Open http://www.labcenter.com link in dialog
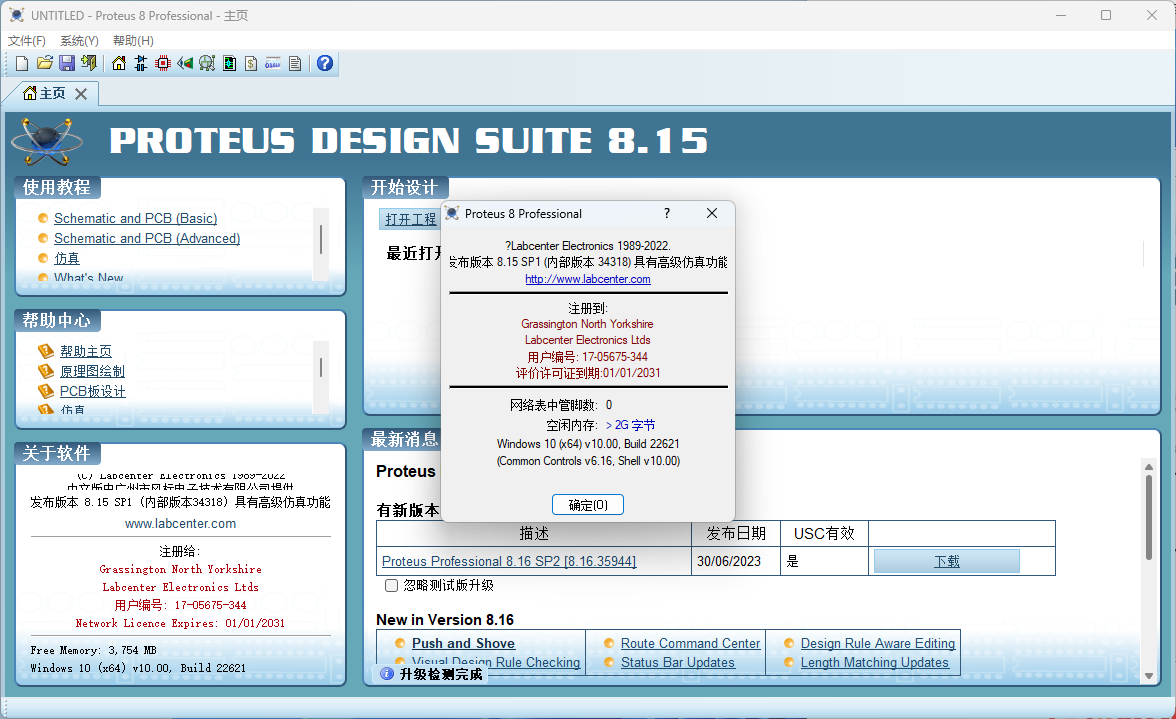1176x719 pixels. [588, 279]
